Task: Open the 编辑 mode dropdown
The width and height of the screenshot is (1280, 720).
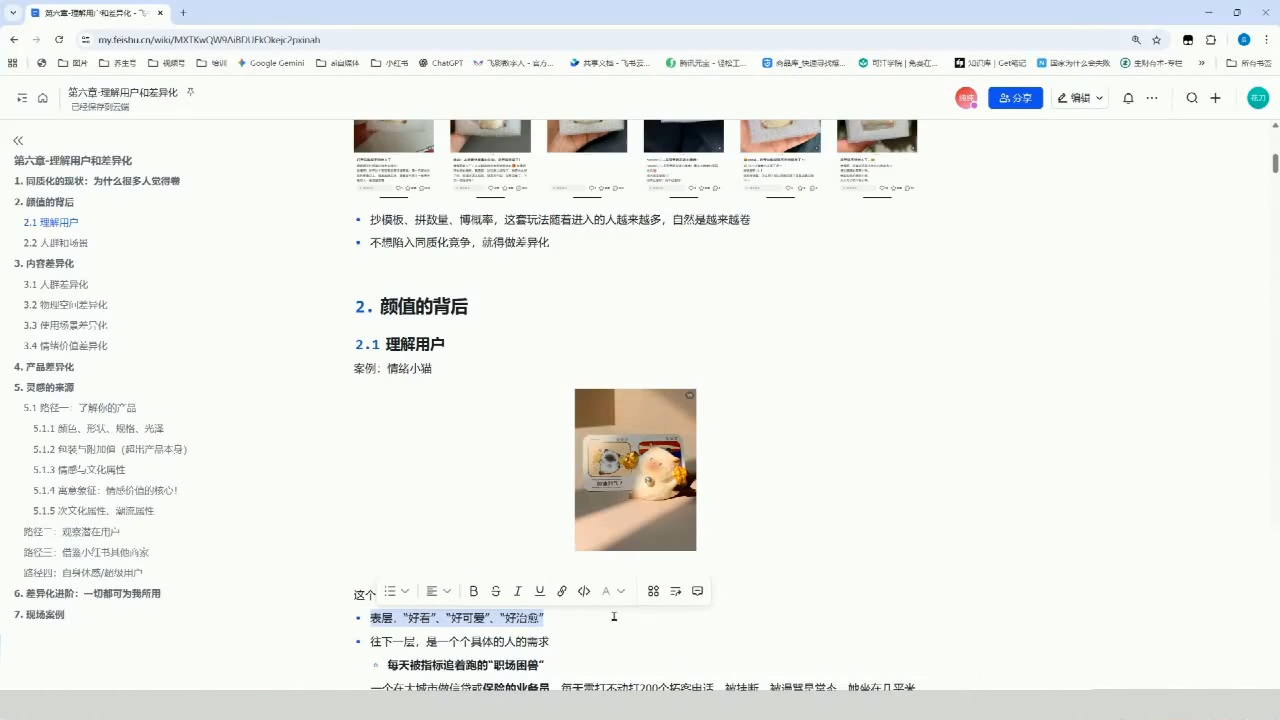Action: [x=1080, y=98]
